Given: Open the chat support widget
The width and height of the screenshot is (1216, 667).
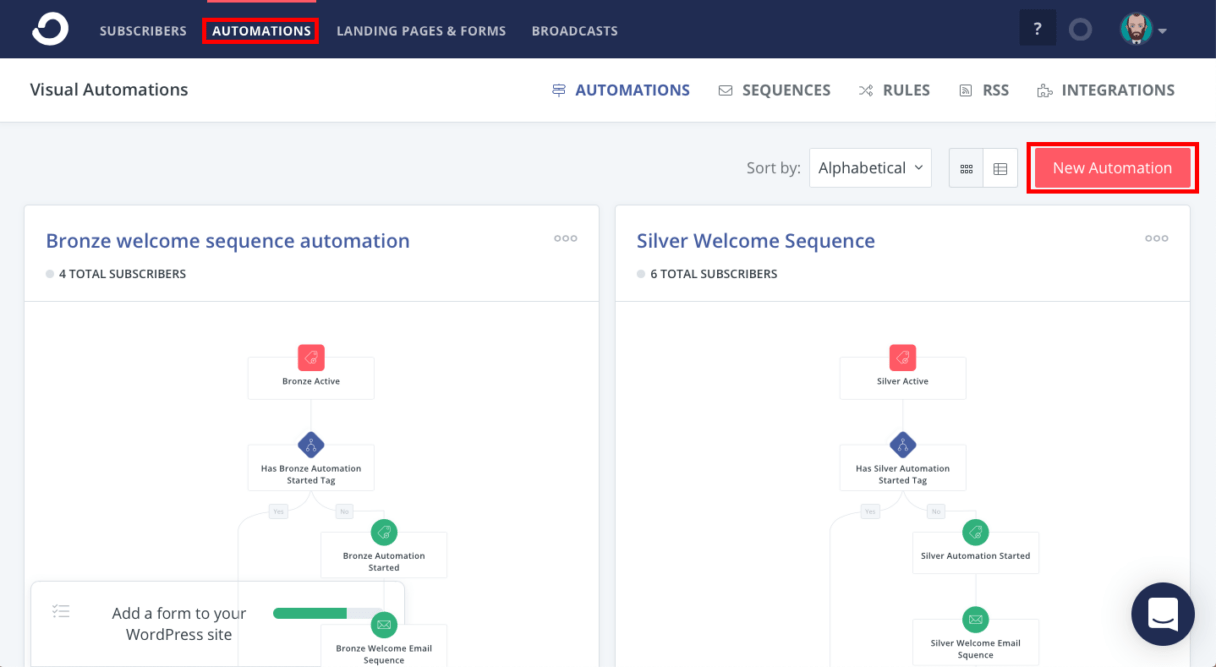Looking at the screenshot, I should 1163,614.
